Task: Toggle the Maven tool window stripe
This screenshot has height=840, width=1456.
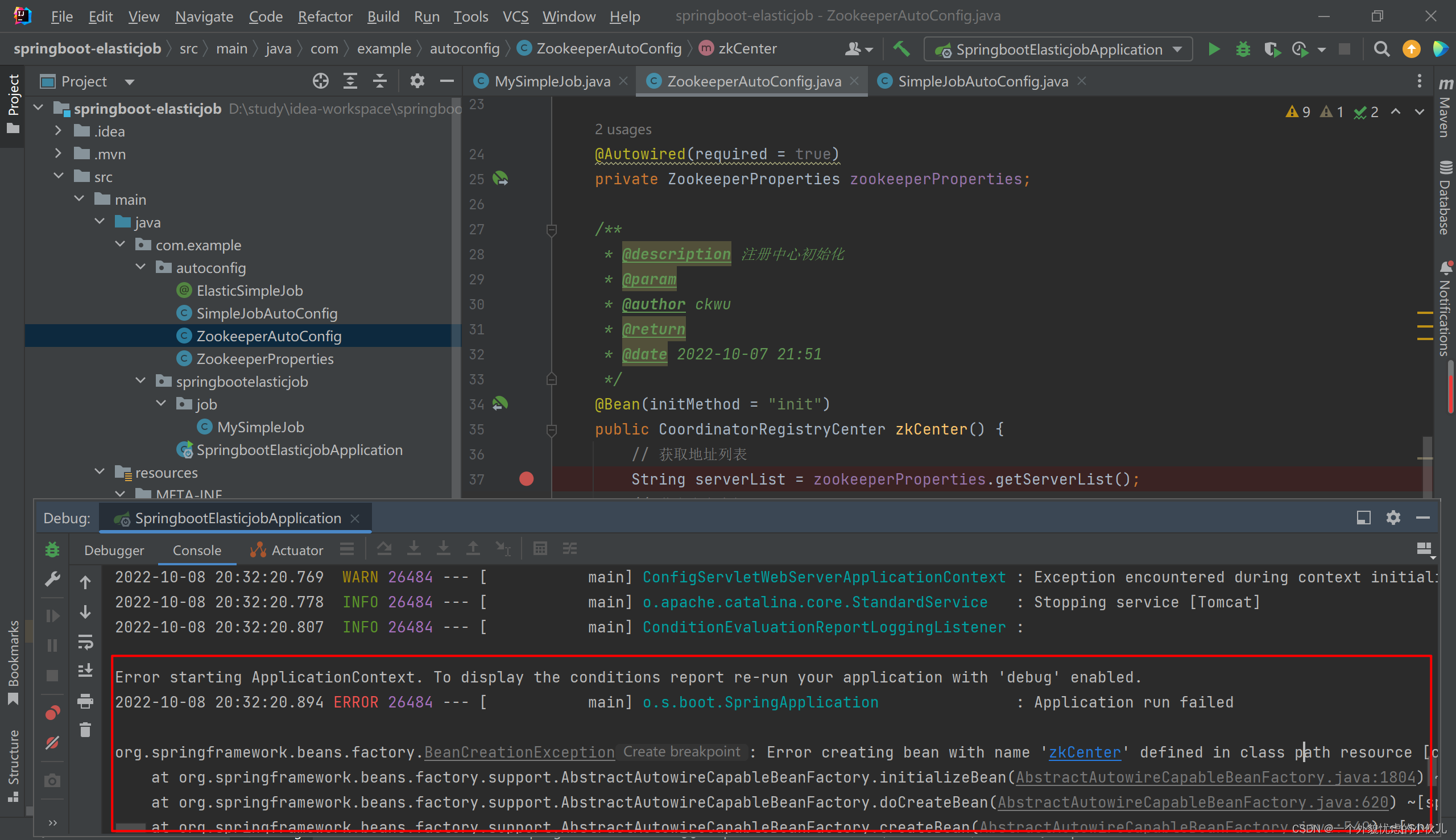Action: [x=1445, y=107]
